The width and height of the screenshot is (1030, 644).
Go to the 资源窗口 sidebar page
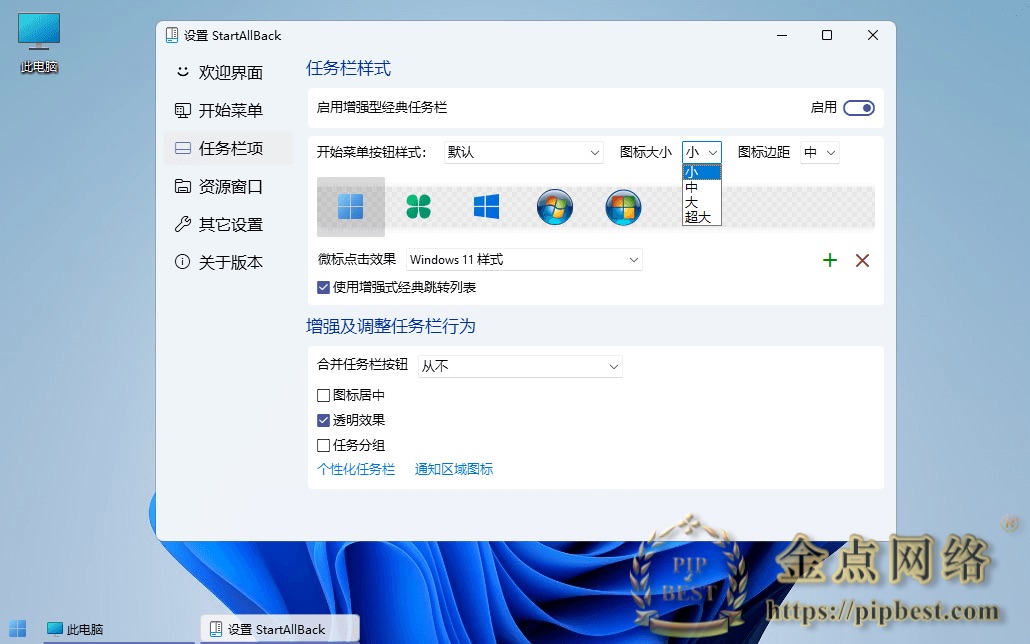[228, 186]
